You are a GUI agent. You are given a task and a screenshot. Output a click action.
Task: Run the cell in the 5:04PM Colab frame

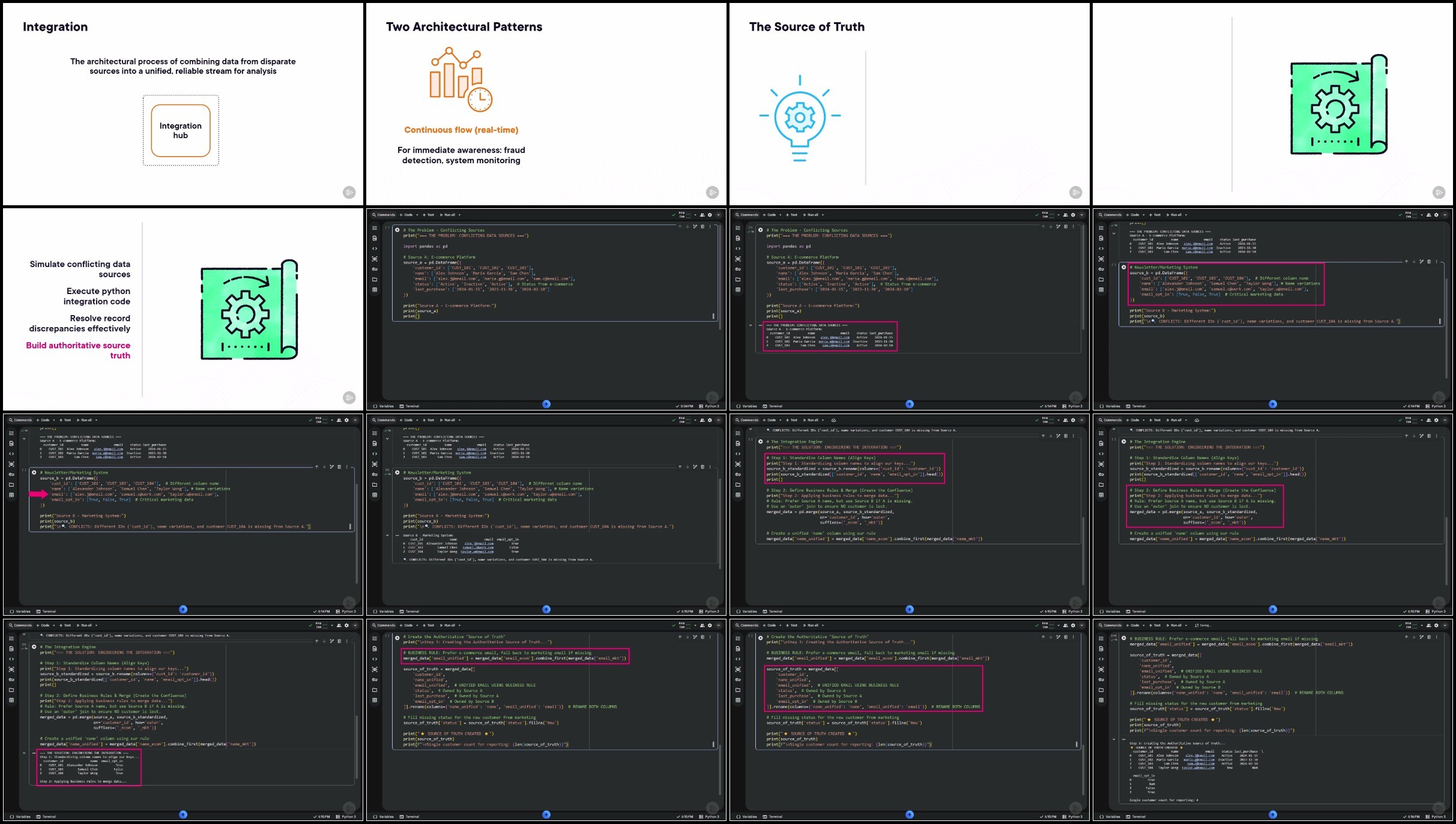pos(397,230)
